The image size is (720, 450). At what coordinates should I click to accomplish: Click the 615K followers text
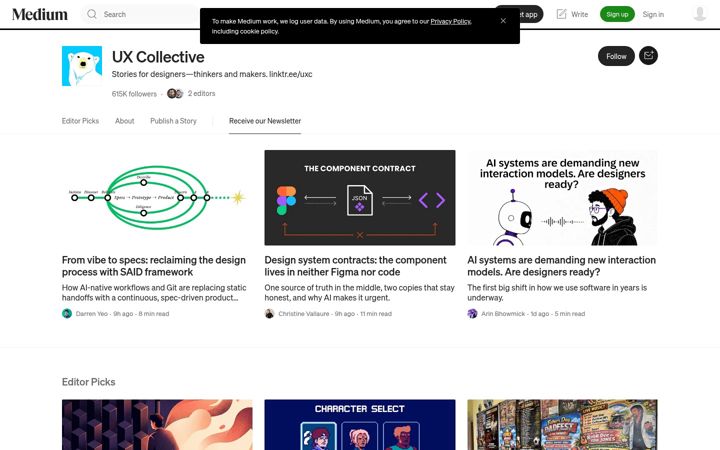point(134,94)
